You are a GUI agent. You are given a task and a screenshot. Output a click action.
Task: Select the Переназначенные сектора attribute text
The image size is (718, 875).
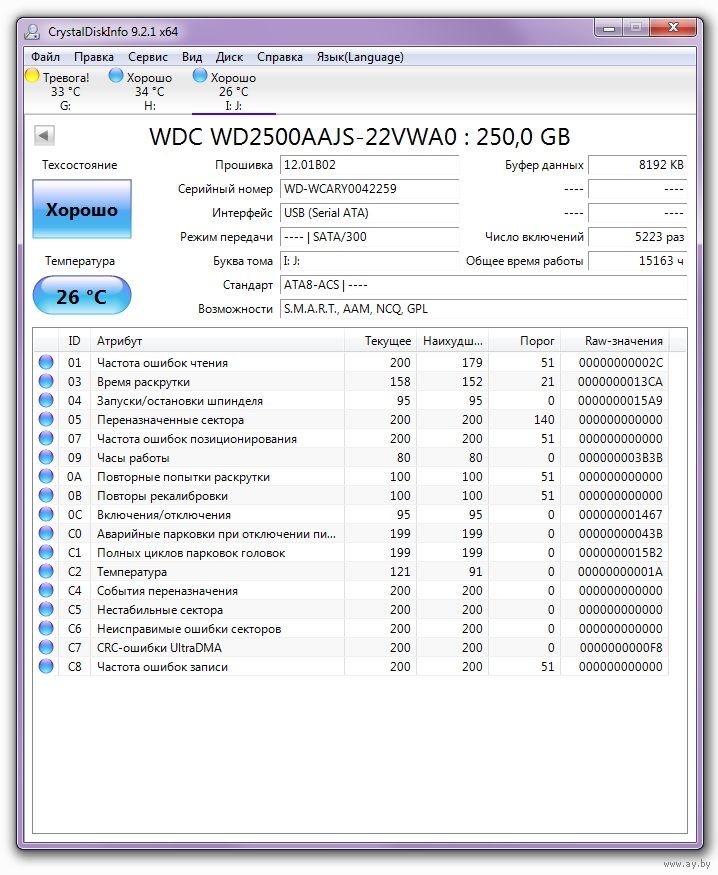(x=170, y=420)
